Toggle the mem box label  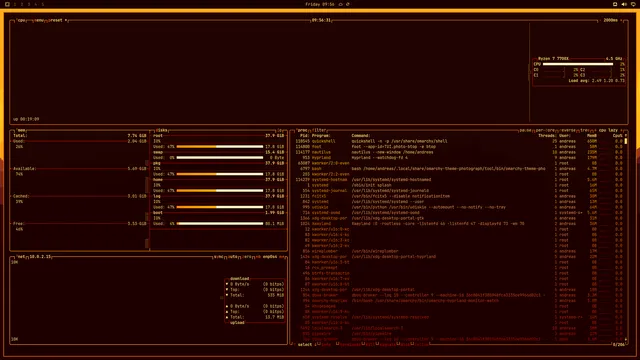21,130
